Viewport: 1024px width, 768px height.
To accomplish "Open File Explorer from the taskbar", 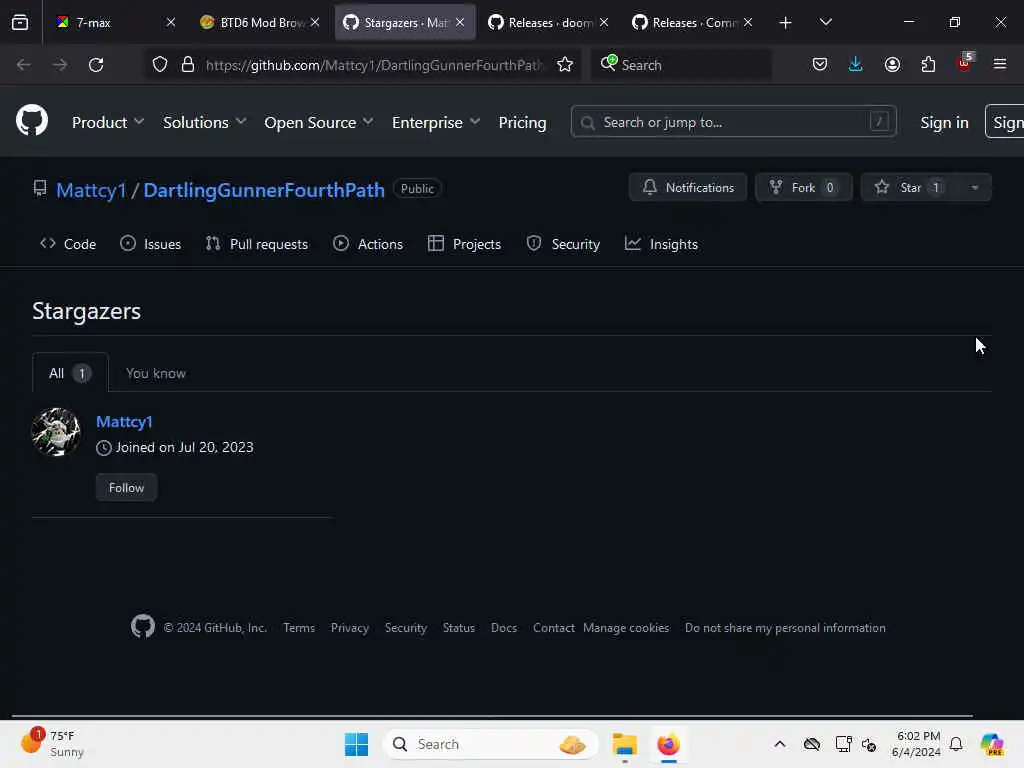I will click(x=624, y=744).
